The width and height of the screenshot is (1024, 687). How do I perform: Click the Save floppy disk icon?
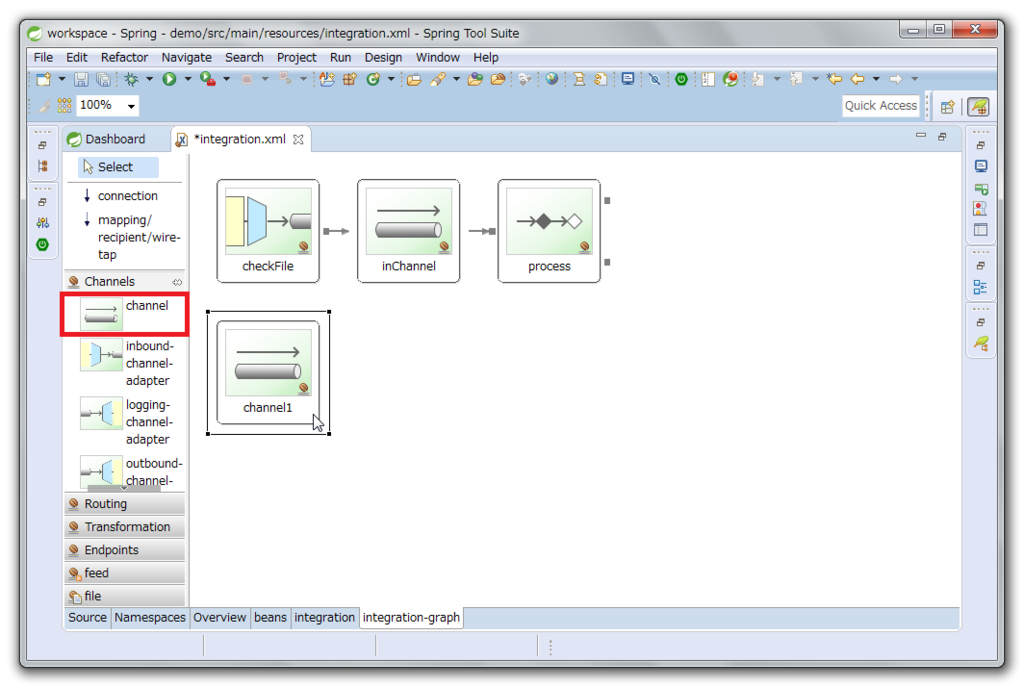point(81,80)
